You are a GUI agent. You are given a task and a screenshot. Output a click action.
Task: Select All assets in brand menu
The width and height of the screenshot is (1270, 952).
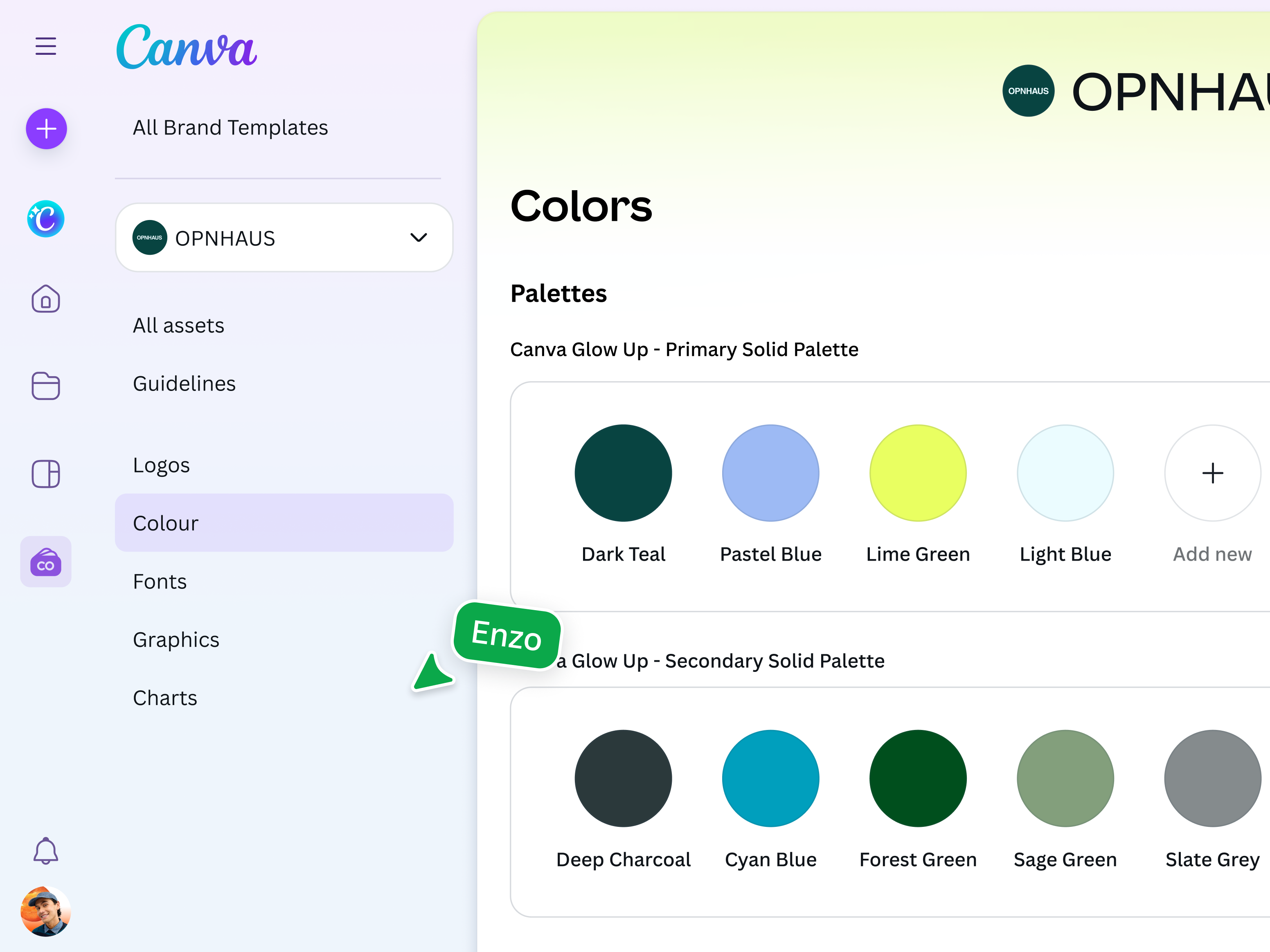click(178, 326)
